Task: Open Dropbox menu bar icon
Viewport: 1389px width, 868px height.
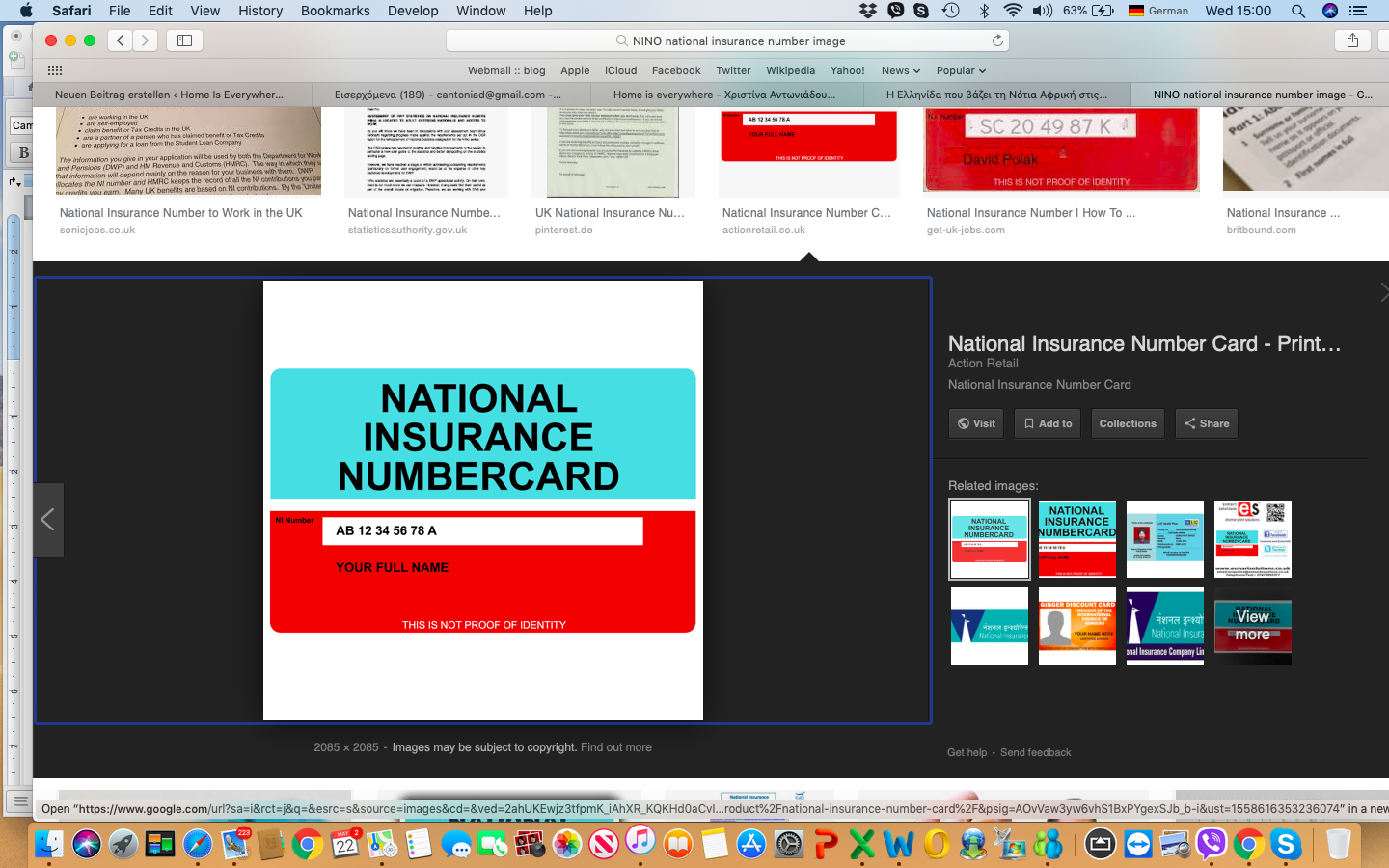Action: click(868, 11)
